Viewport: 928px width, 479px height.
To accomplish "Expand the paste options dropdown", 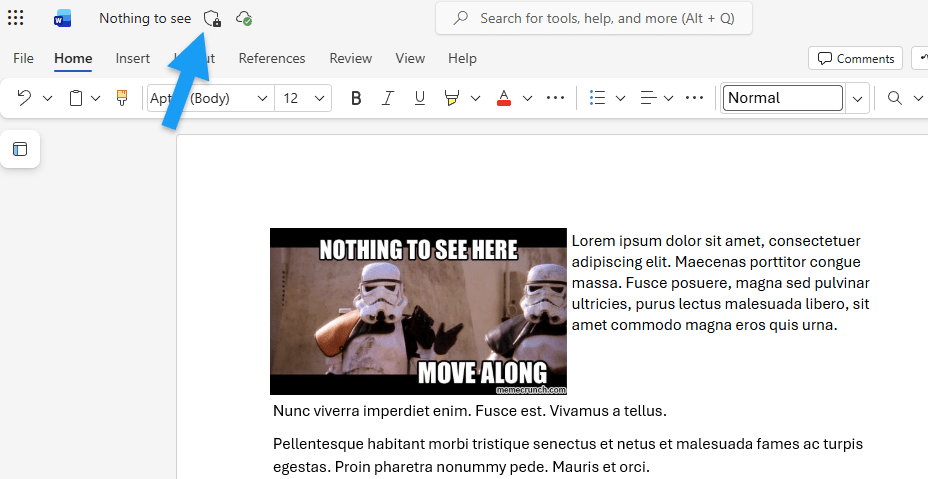I will click(x=96, y=98).
